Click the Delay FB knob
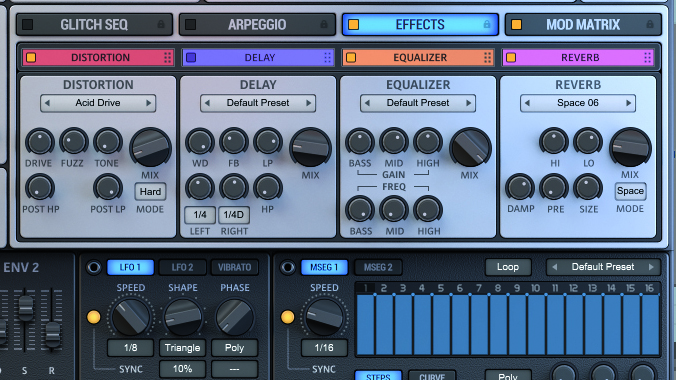 click(234, 142)
